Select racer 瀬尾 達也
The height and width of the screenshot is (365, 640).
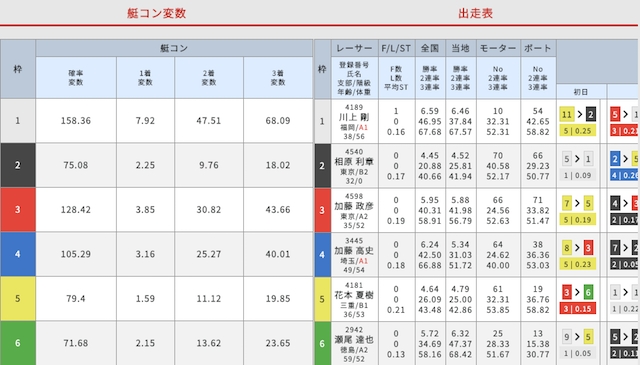pyautogui.click(x=354, y=340)
